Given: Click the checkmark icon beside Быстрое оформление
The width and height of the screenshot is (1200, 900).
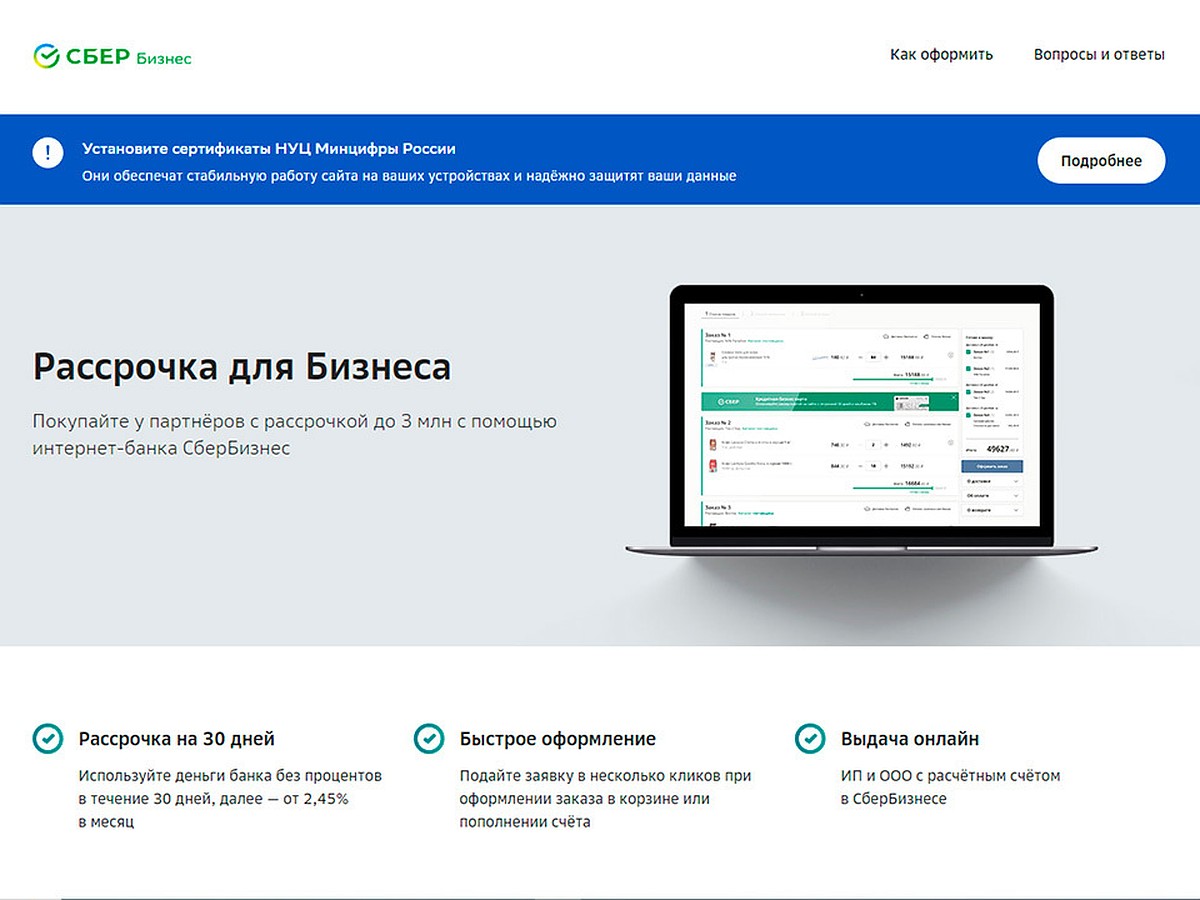Looking at the screenshot, I should [428, 739].
